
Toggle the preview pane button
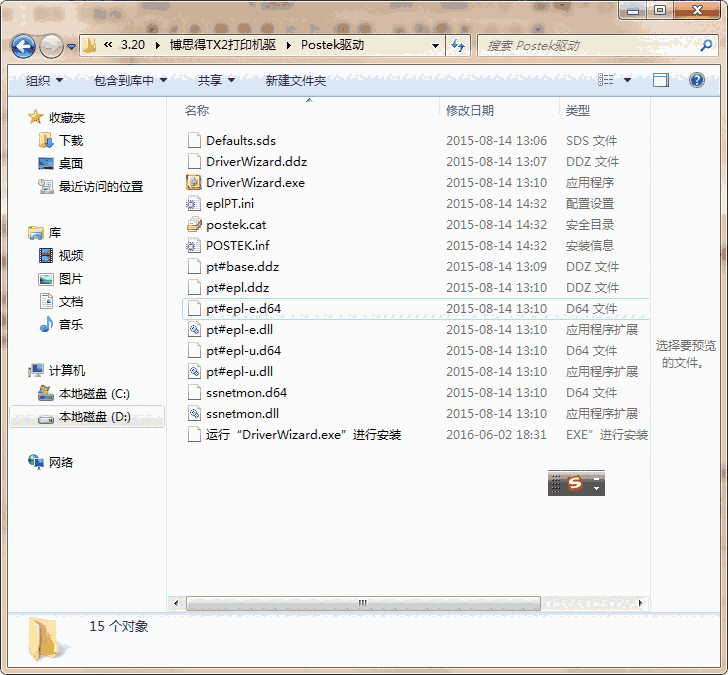pyautogui.click(x=661, y=80)
